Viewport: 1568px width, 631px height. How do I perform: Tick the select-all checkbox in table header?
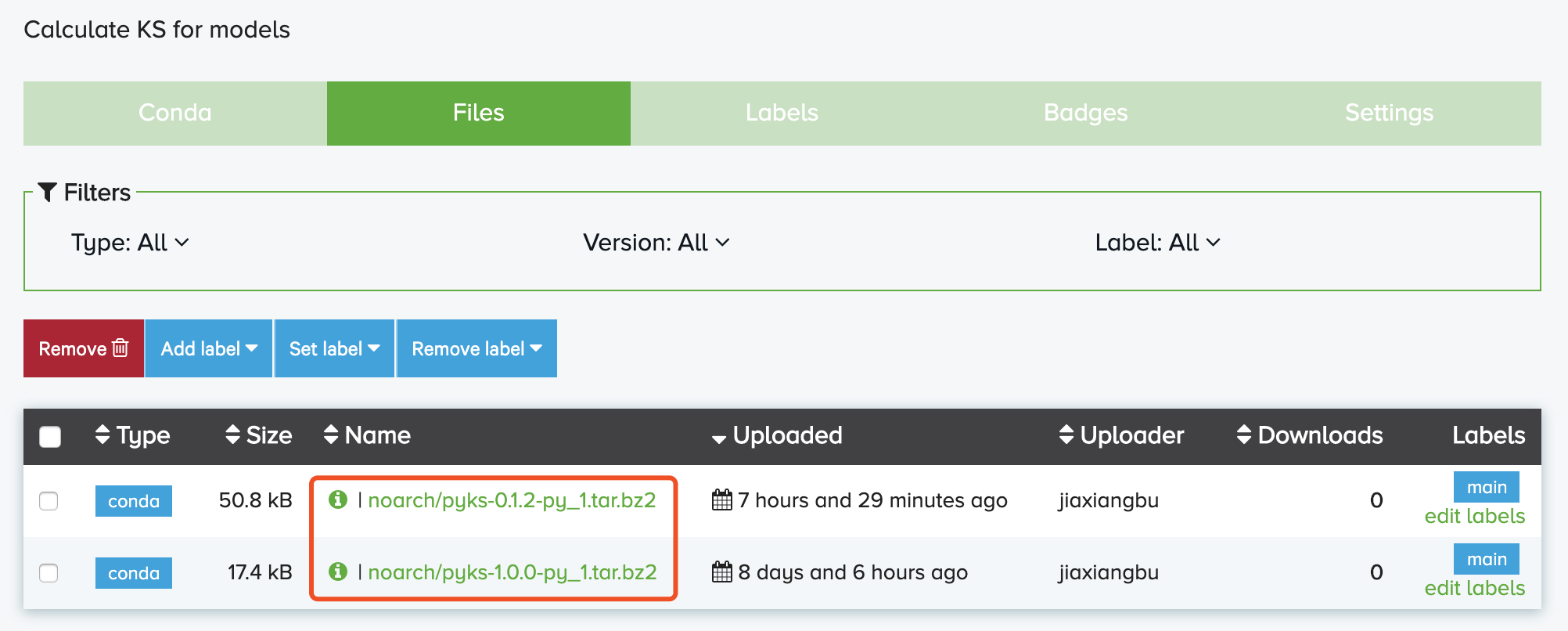tap(50, 436)
